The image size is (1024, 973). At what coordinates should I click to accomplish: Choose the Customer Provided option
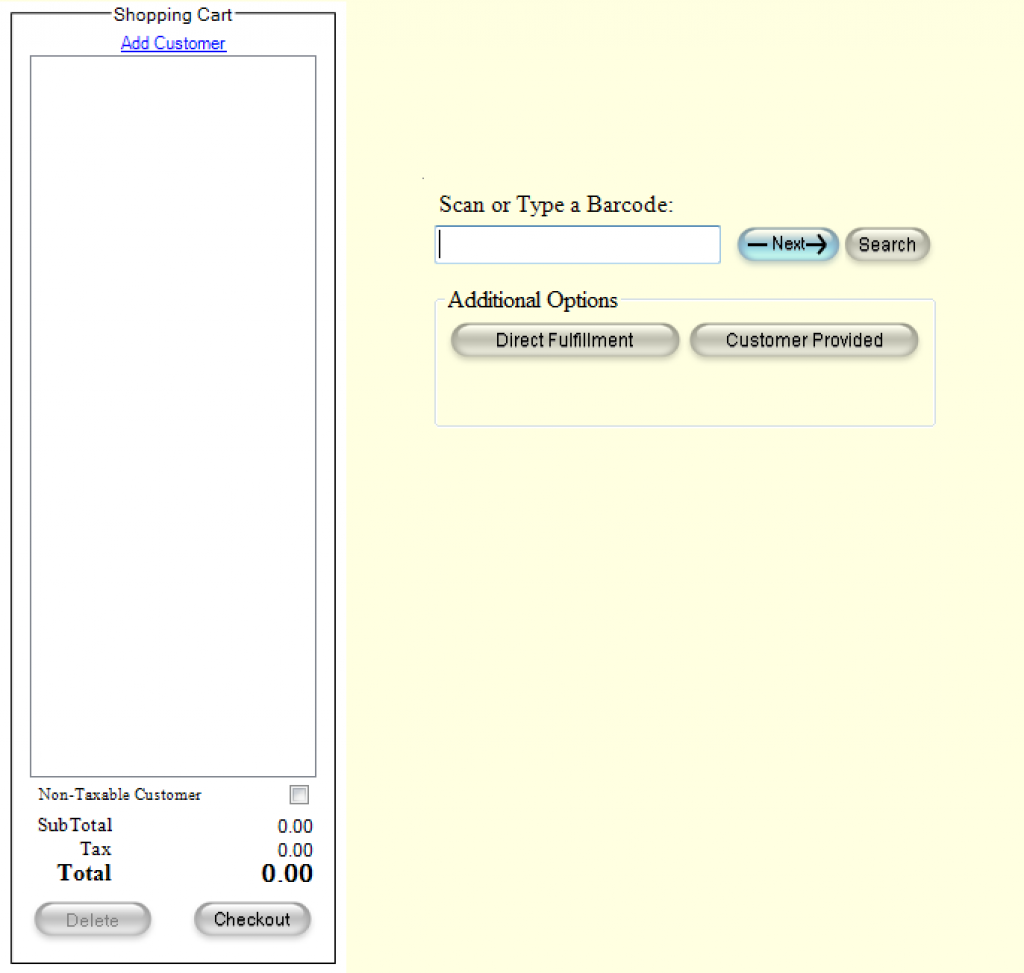click(803, 340)
